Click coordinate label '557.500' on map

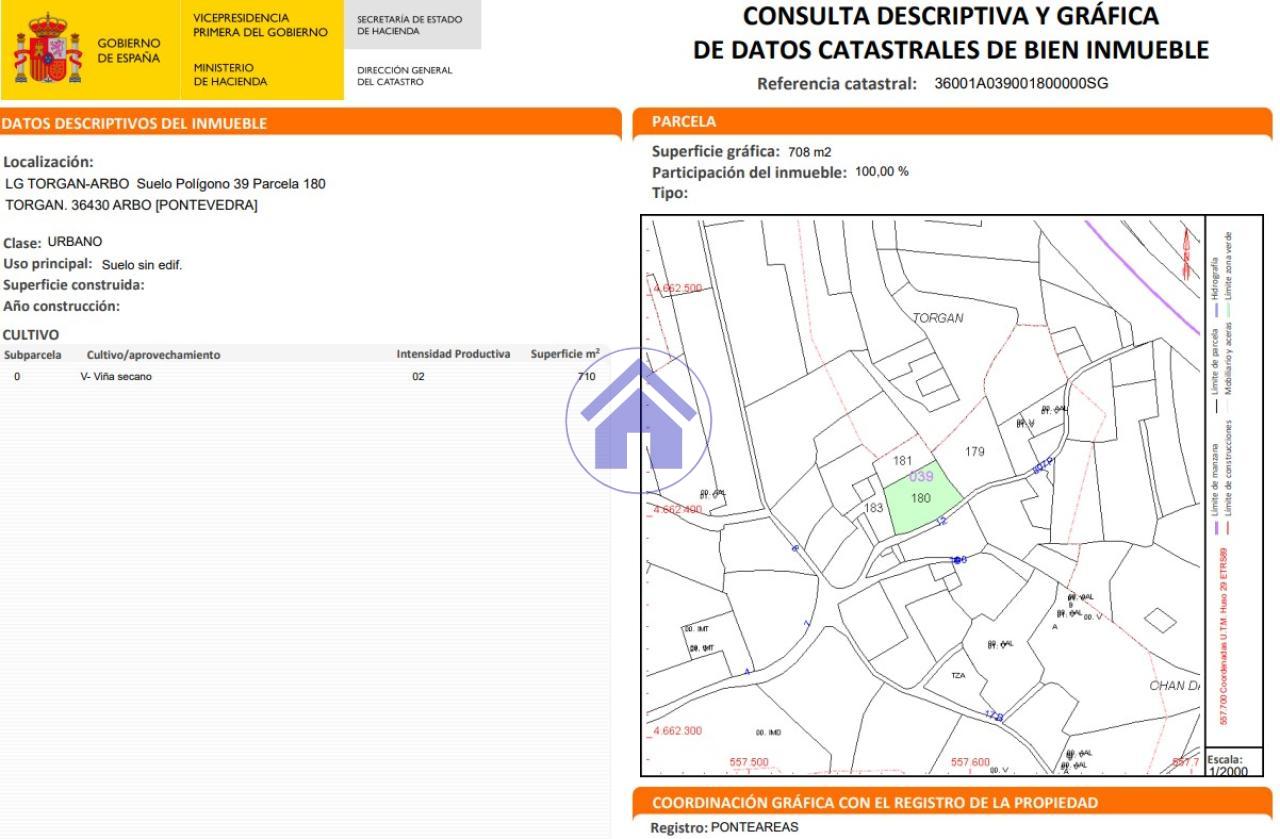[749, 762]
